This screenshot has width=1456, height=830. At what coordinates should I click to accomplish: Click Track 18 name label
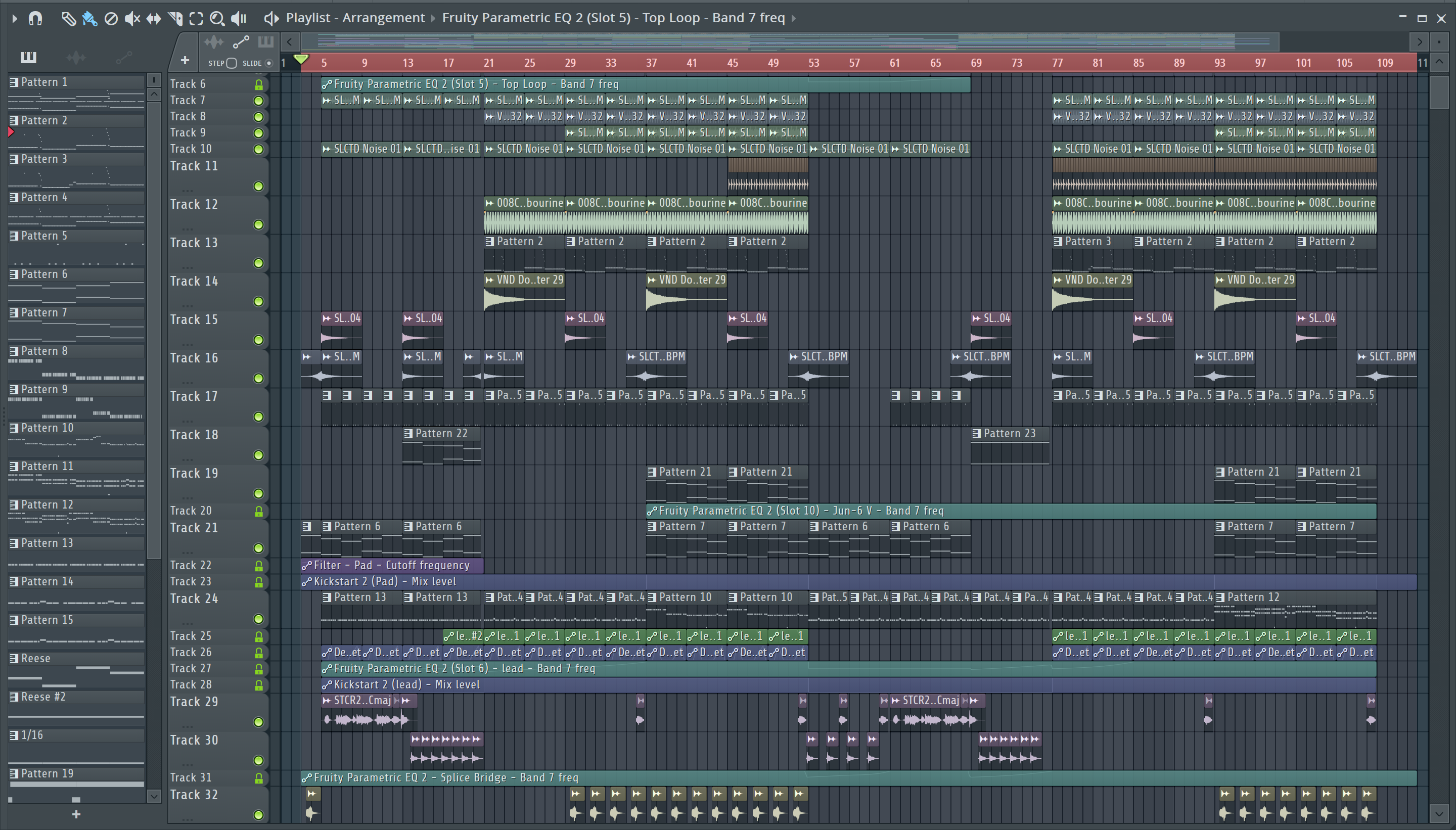[x=195, y=435]
